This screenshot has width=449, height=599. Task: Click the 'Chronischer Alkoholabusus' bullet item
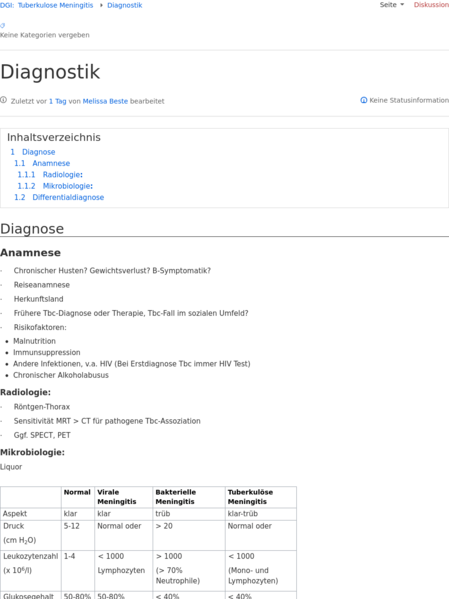(x=61, y=376)
